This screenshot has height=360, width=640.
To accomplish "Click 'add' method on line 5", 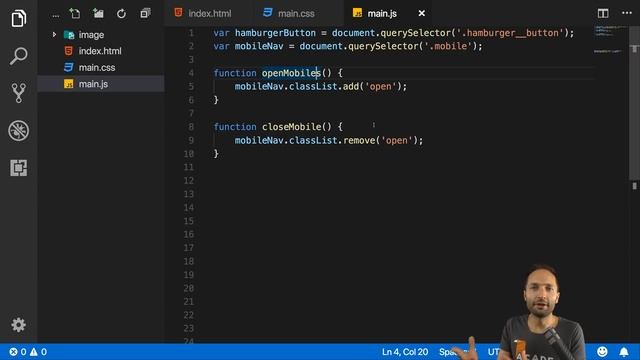I will 351,87.
